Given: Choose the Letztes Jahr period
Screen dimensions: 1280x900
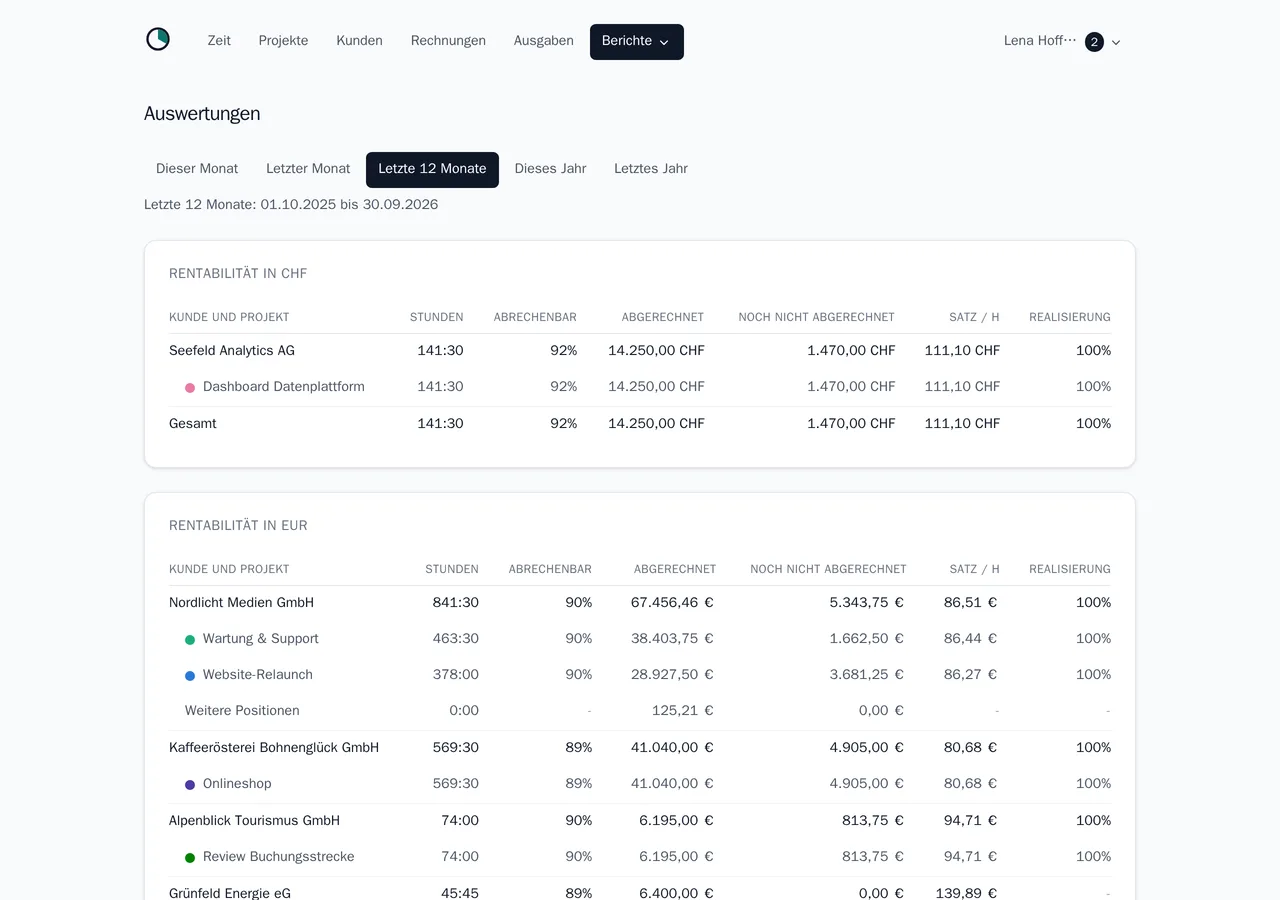Looking at the screenshot, I should click(651, 169).
